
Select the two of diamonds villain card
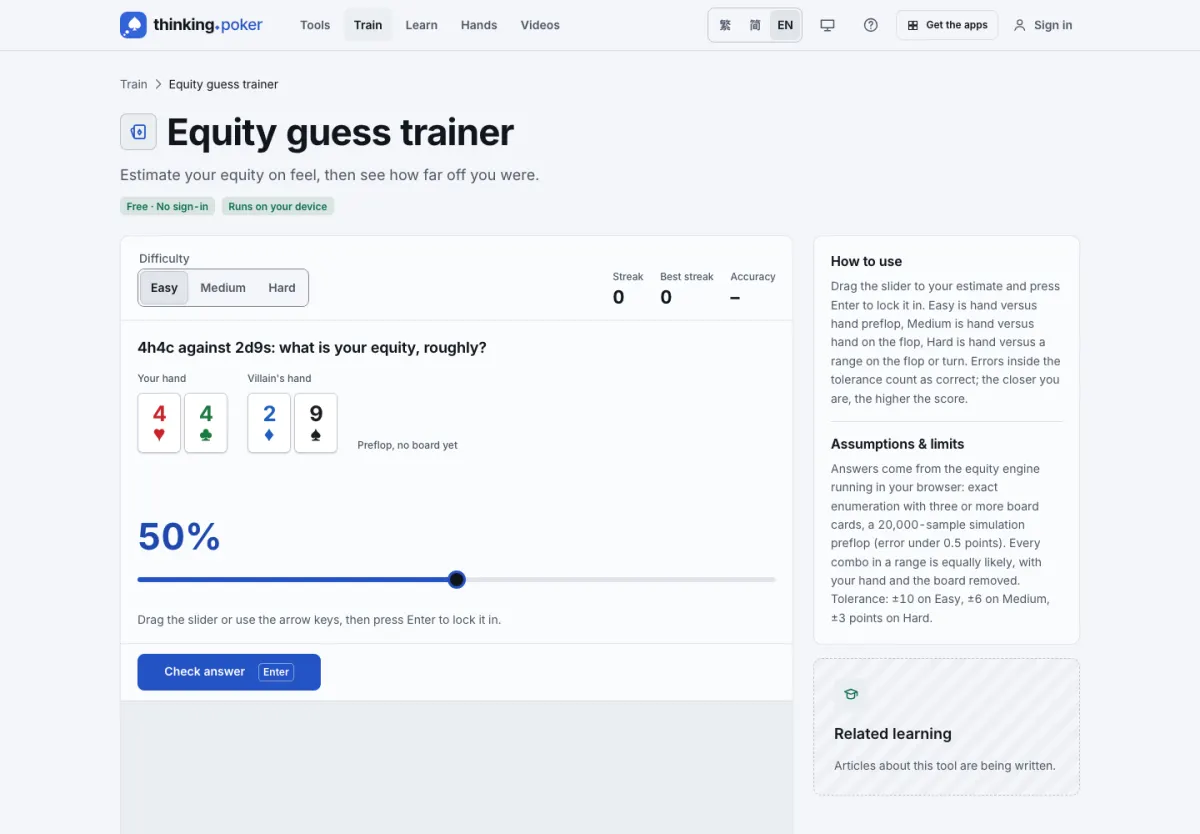tap(269, 423)
